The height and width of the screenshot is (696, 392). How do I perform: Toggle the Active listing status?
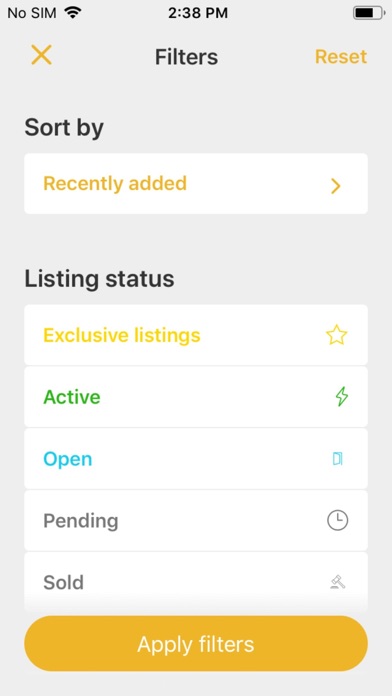pyautogui.click(x=196, y=397)
